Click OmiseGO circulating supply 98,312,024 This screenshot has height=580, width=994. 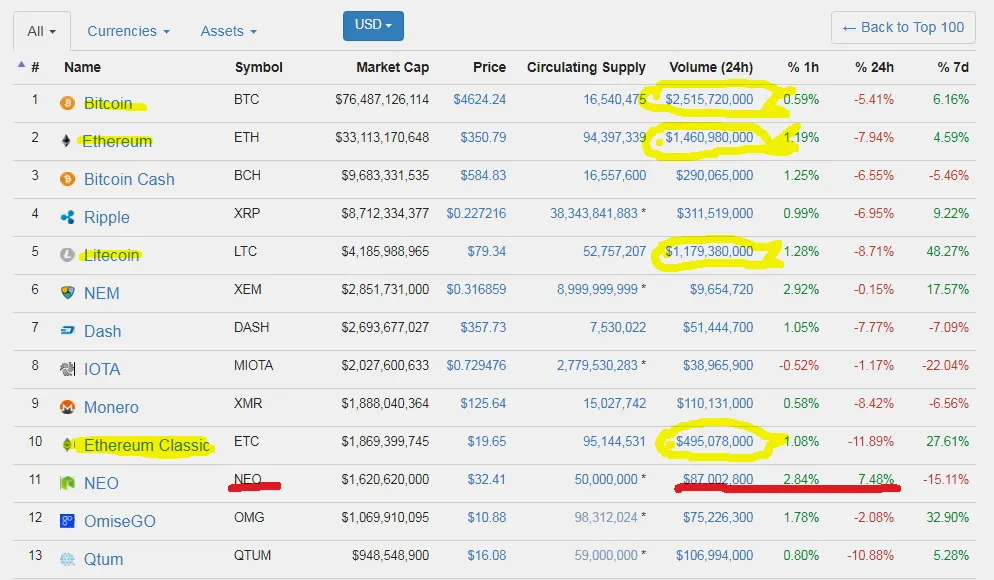pyautogui.click(x=606, y=518)
